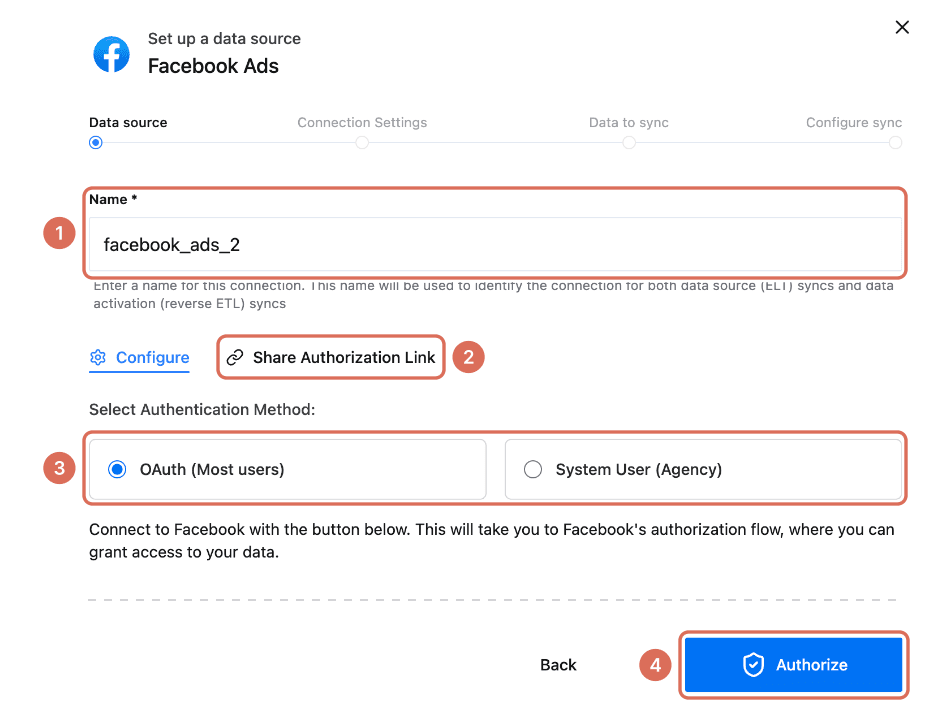Click the Connection Settings step label
This screenshot has height=718, width=933.
(362, 123)
